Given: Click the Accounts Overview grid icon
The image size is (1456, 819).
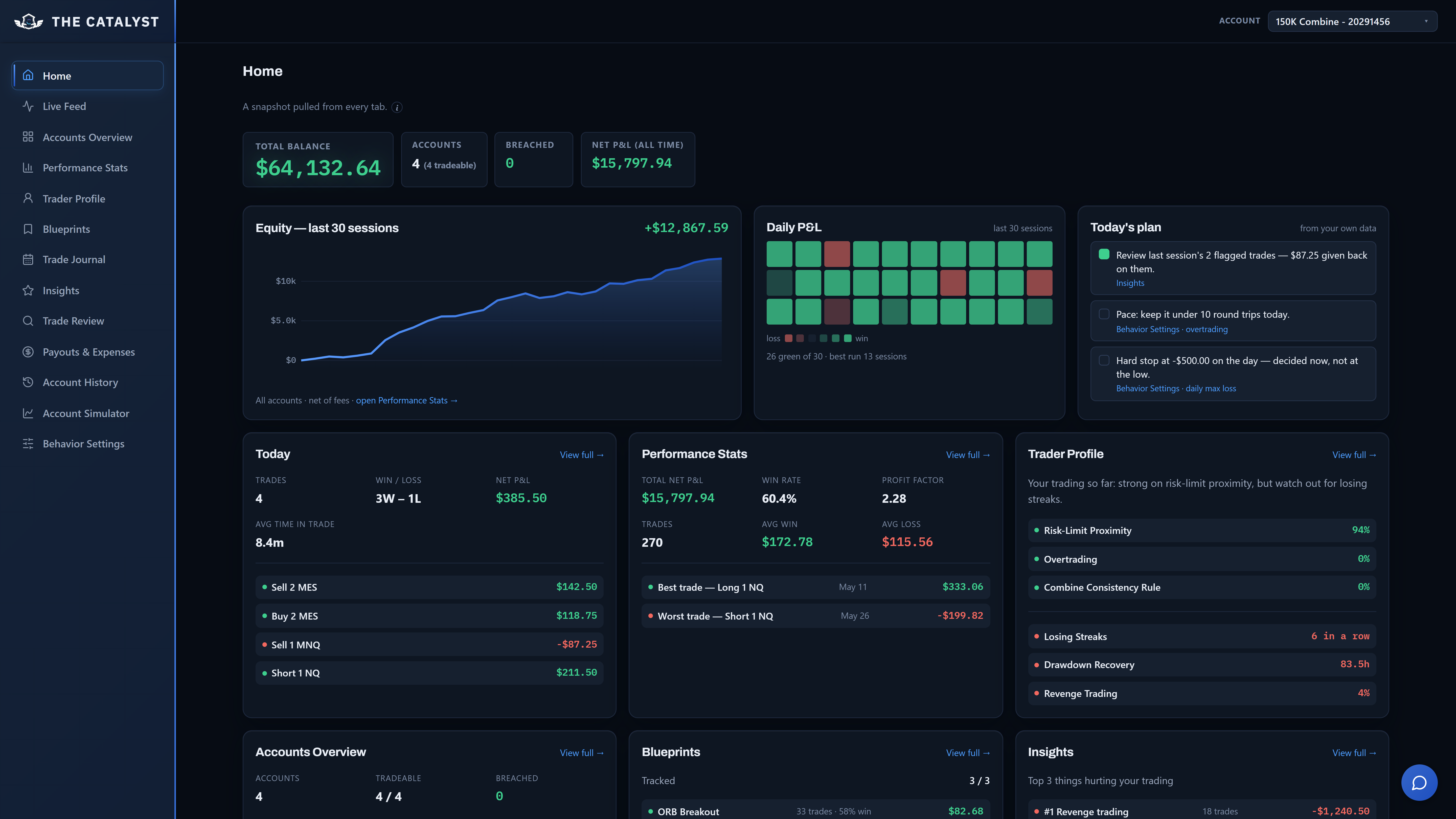Looking at the screenshot, I should pos(28,137).
